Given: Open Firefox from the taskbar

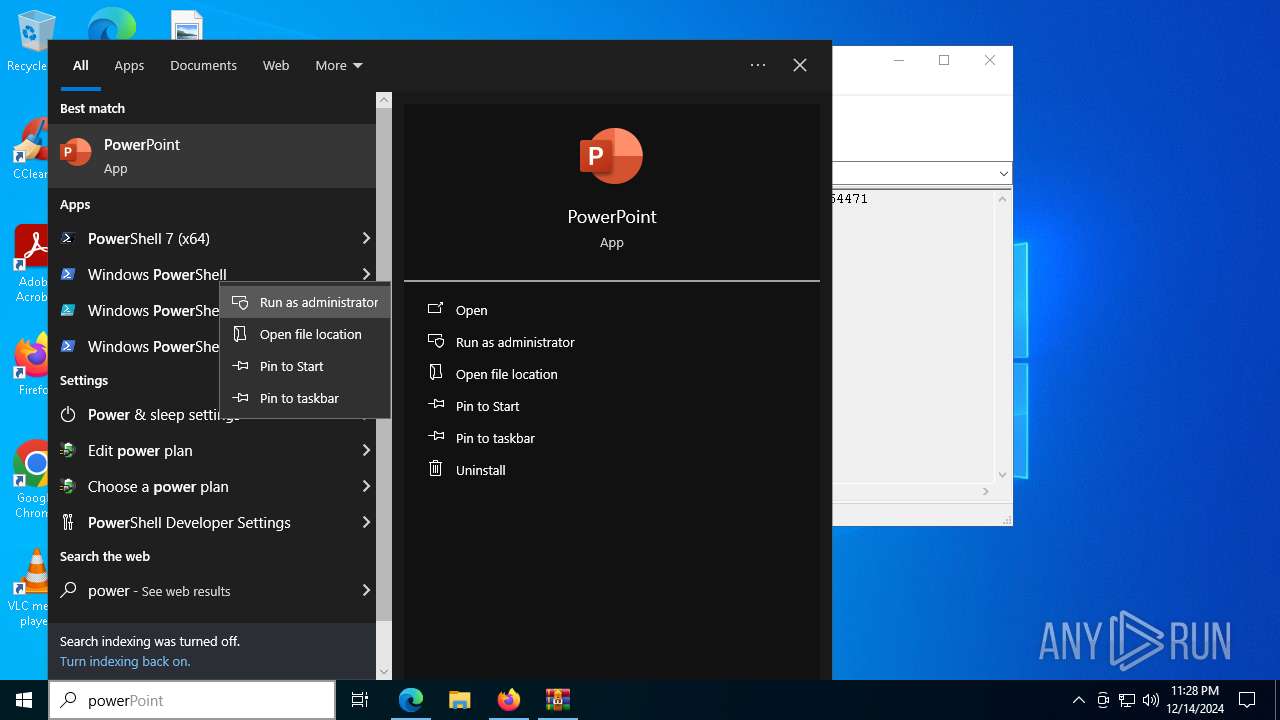Looking at the screenshot, I should click(x=509, y=700).
